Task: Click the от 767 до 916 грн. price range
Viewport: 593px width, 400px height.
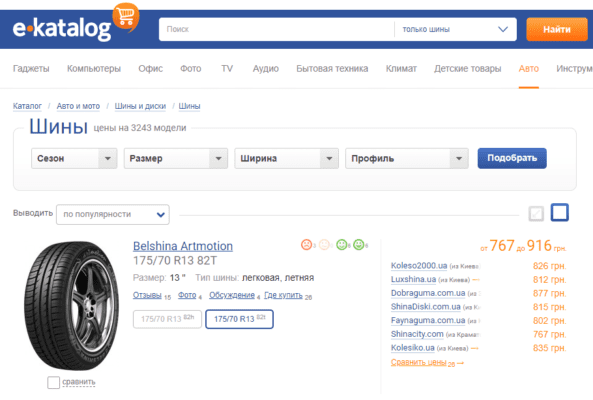Action: click(523, 246)
